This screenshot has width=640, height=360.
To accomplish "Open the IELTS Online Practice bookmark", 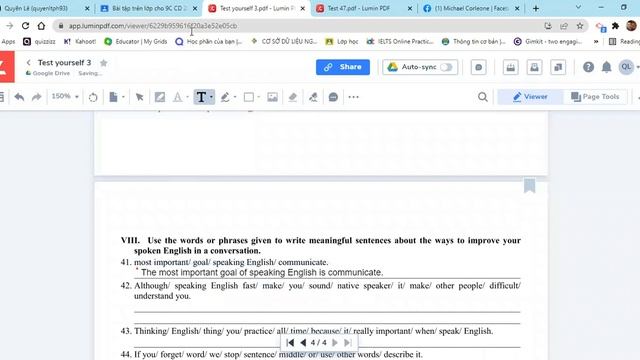I will pos(400,41).
